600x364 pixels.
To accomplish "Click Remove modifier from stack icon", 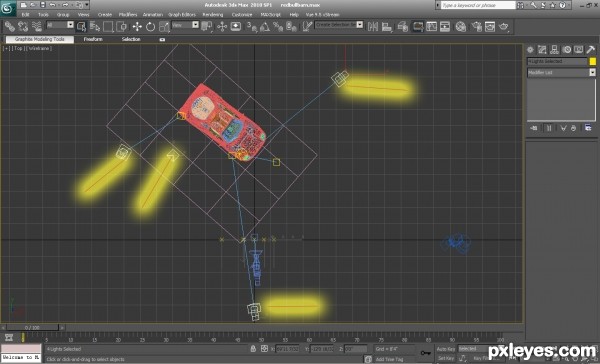I will [573, 128].
